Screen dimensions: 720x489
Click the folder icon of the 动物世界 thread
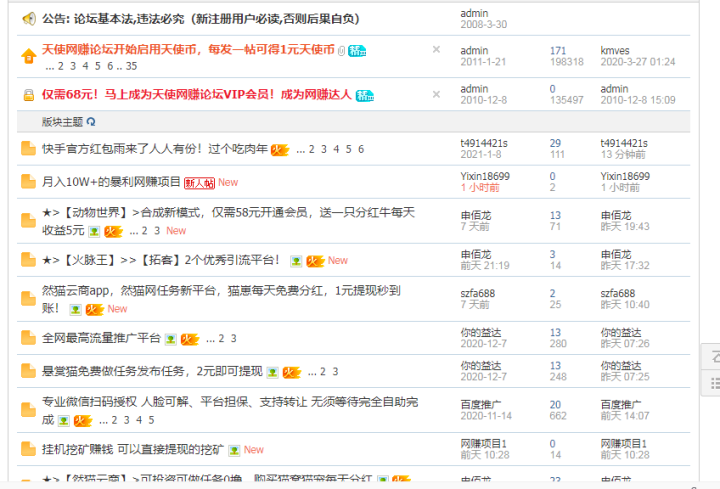point(28,221)
